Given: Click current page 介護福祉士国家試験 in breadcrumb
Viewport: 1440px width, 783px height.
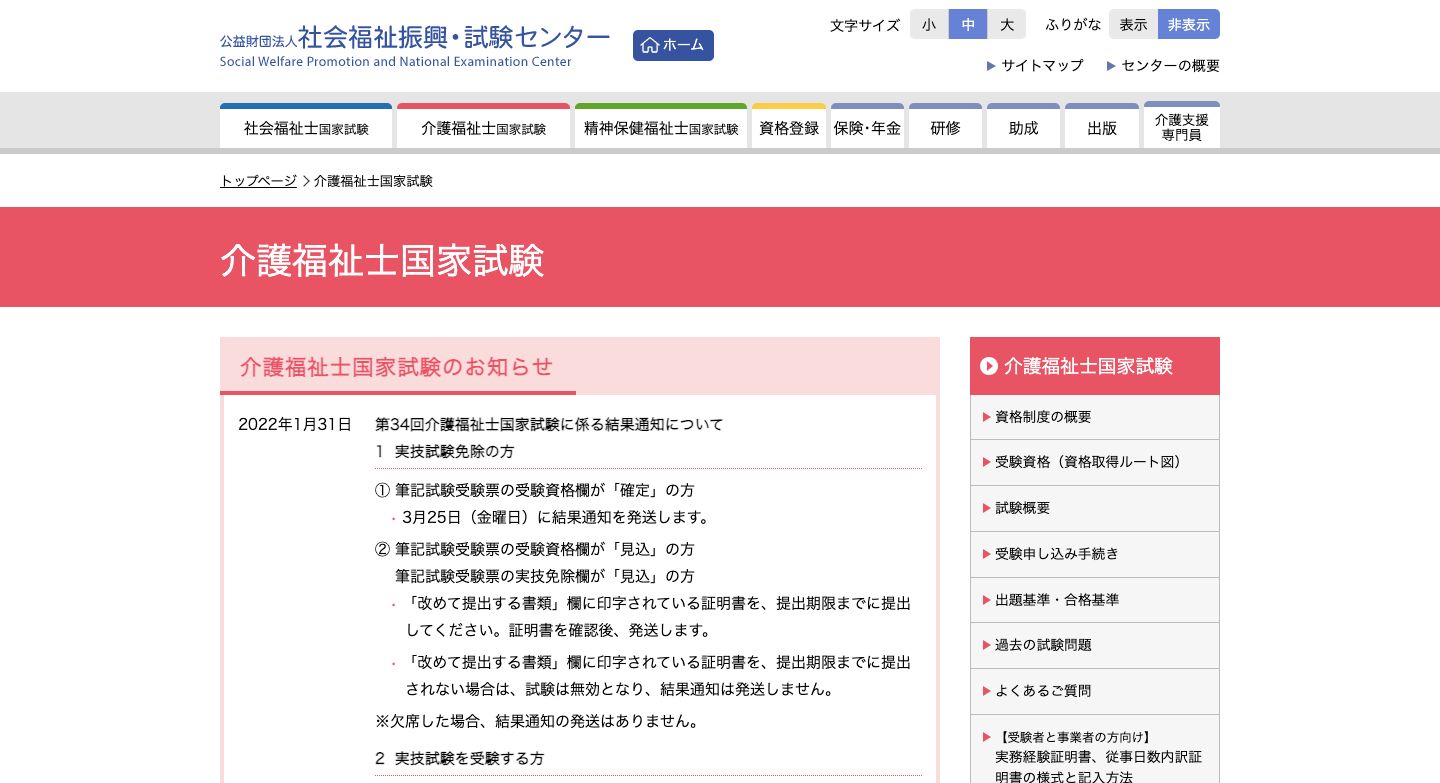Looking at the screenshot, I should 373,181.
